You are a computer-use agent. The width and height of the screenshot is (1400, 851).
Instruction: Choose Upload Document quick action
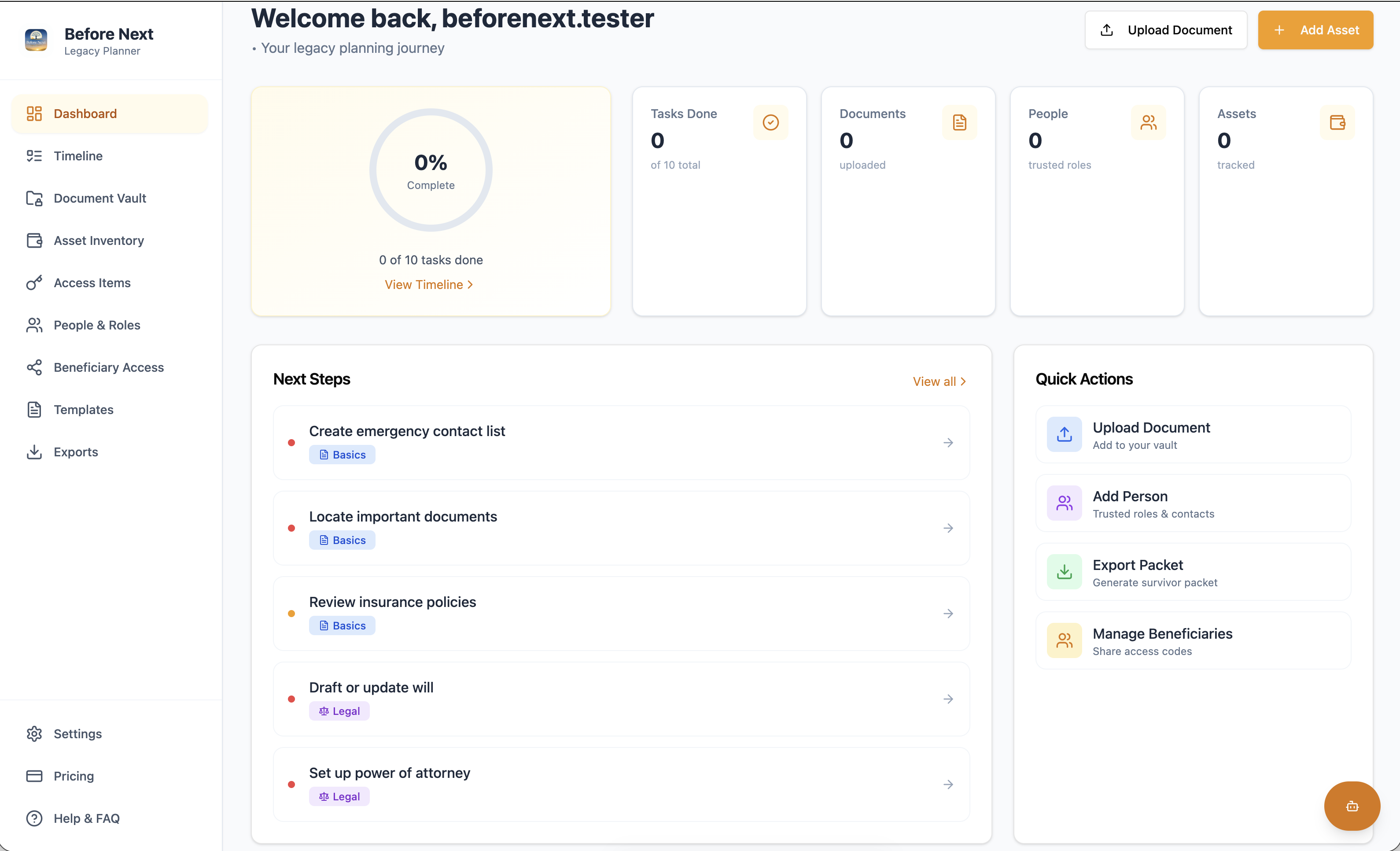[1193, 434]
